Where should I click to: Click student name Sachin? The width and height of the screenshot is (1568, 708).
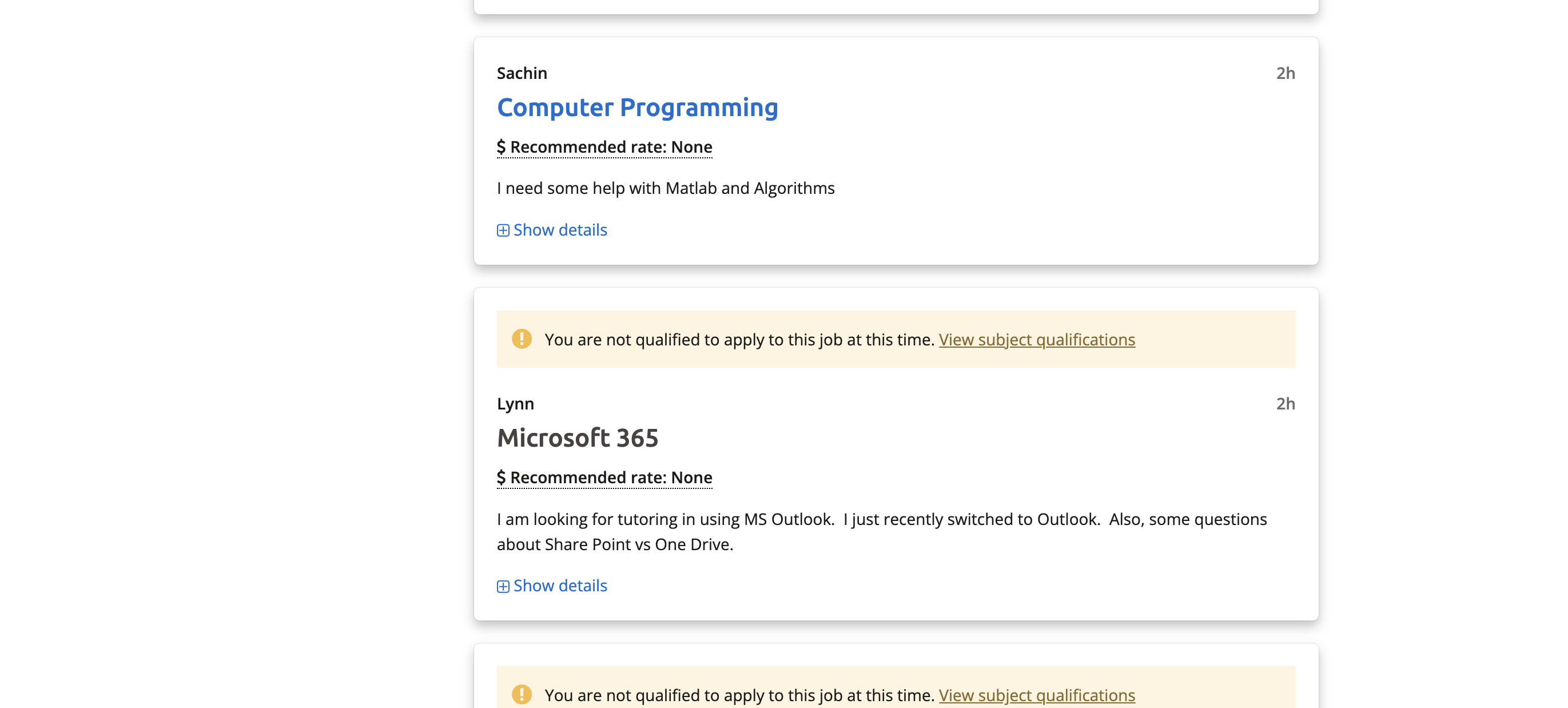522,74
